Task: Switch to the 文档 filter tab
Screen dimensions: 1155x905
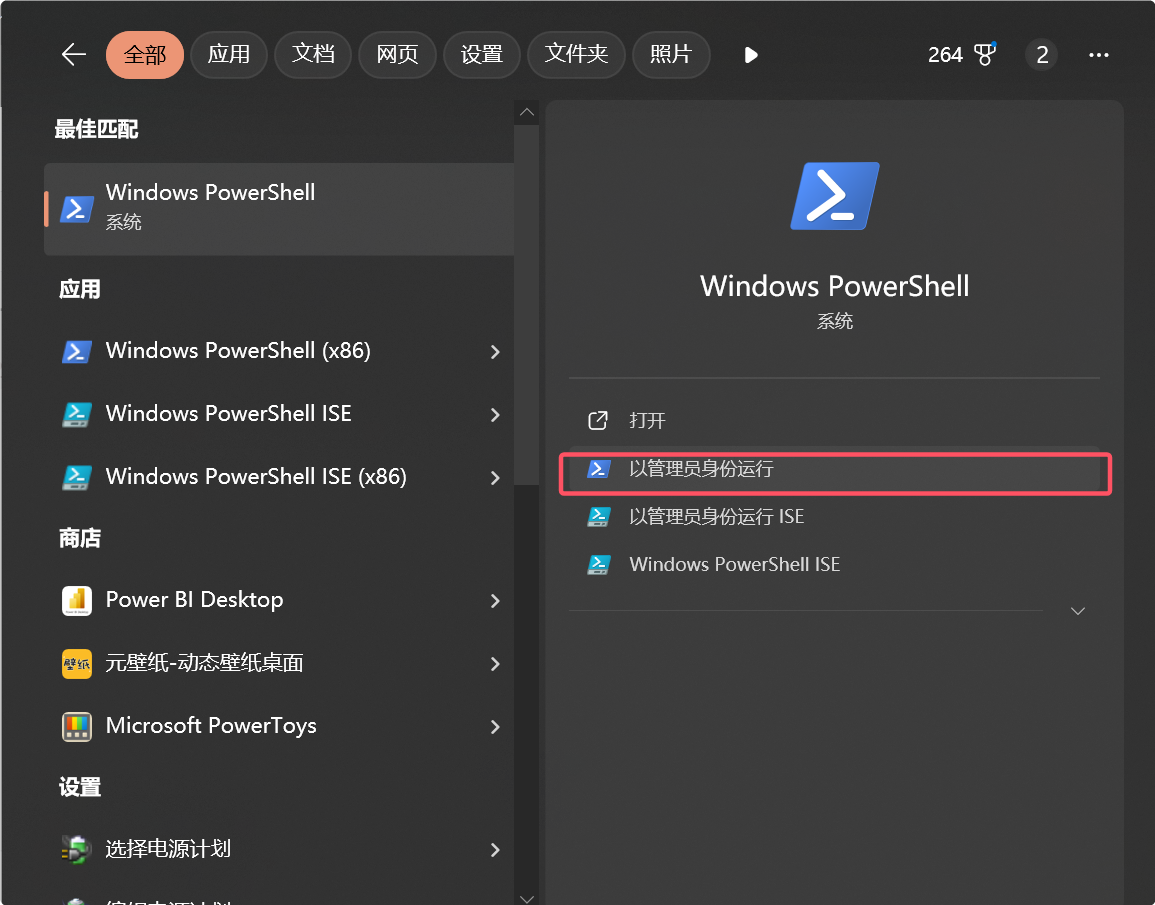Action: tap(313, 54)
